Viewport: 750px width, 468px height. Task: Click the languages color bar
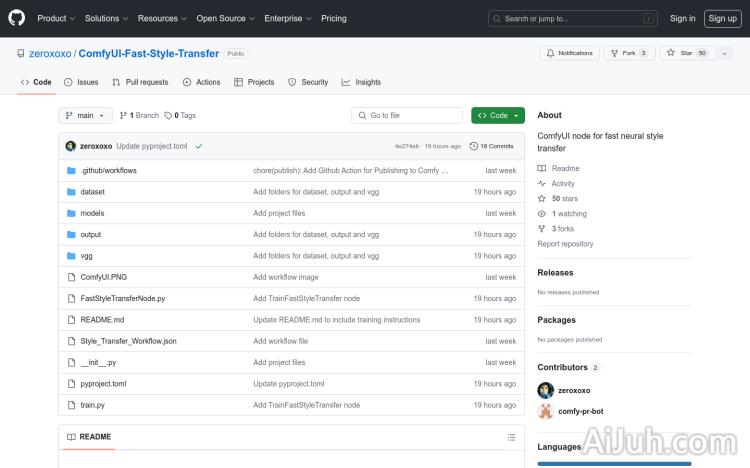[613, 464]
